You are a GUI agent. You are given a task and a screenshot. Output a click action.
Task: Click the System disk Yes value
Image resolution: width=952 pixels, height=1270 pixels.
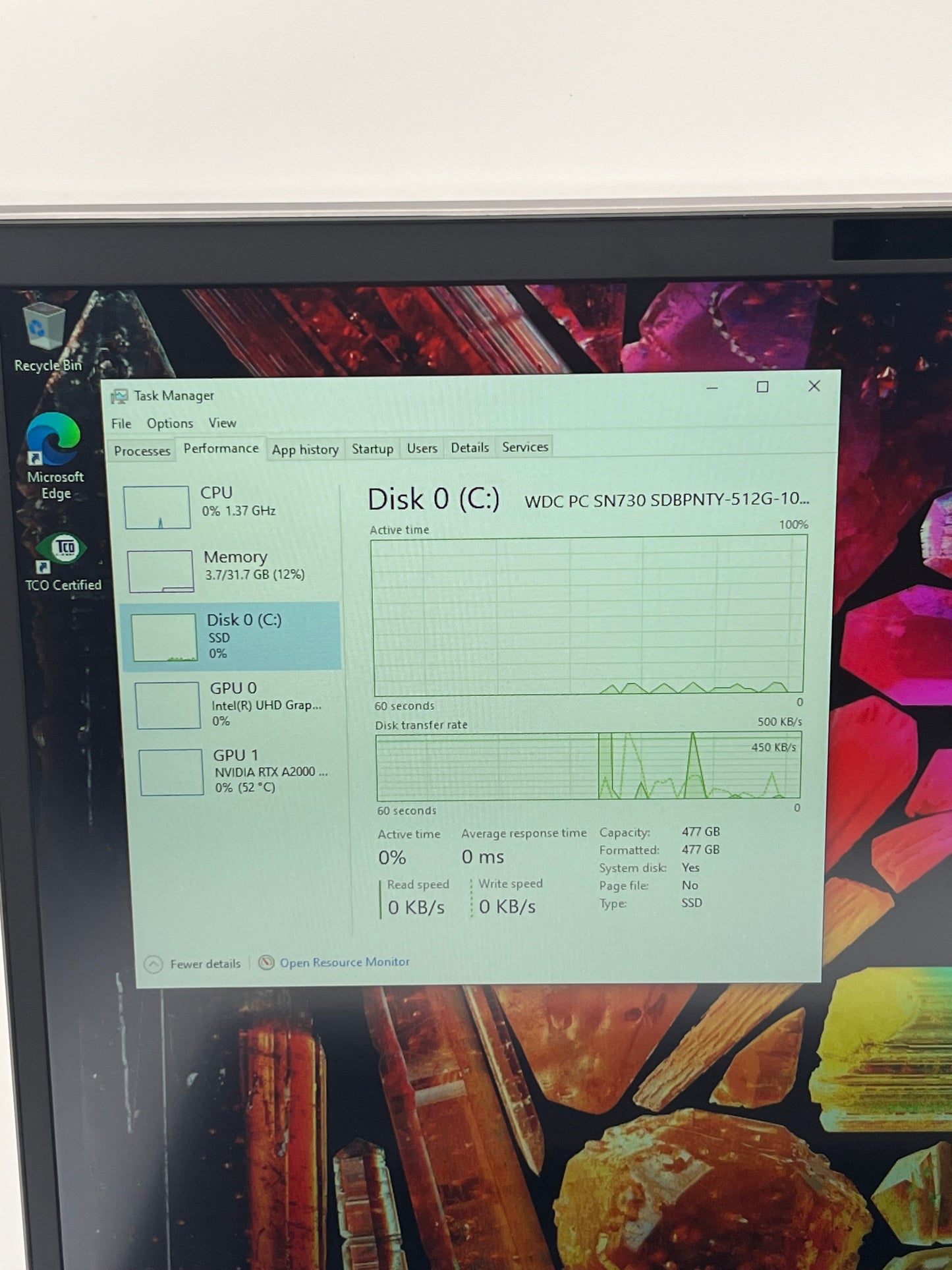tap(690, 867)
